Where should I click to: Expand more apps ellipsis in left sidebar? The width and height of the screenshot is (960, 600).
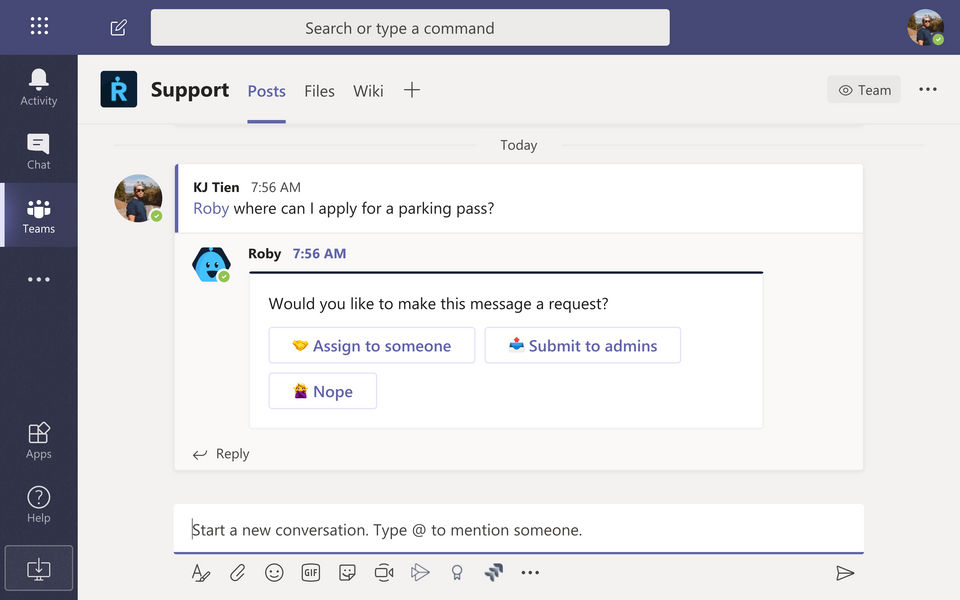coord(39,280)
